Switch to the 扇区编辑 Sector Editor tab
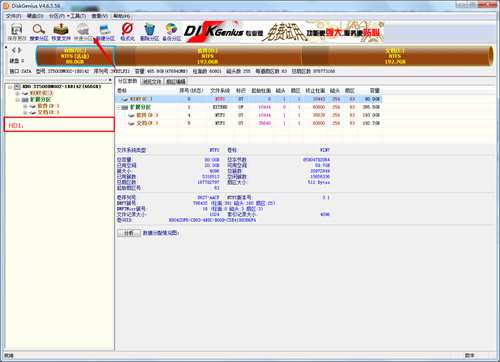Viewport: 500px width, 362px height. (x=176, y=81)
